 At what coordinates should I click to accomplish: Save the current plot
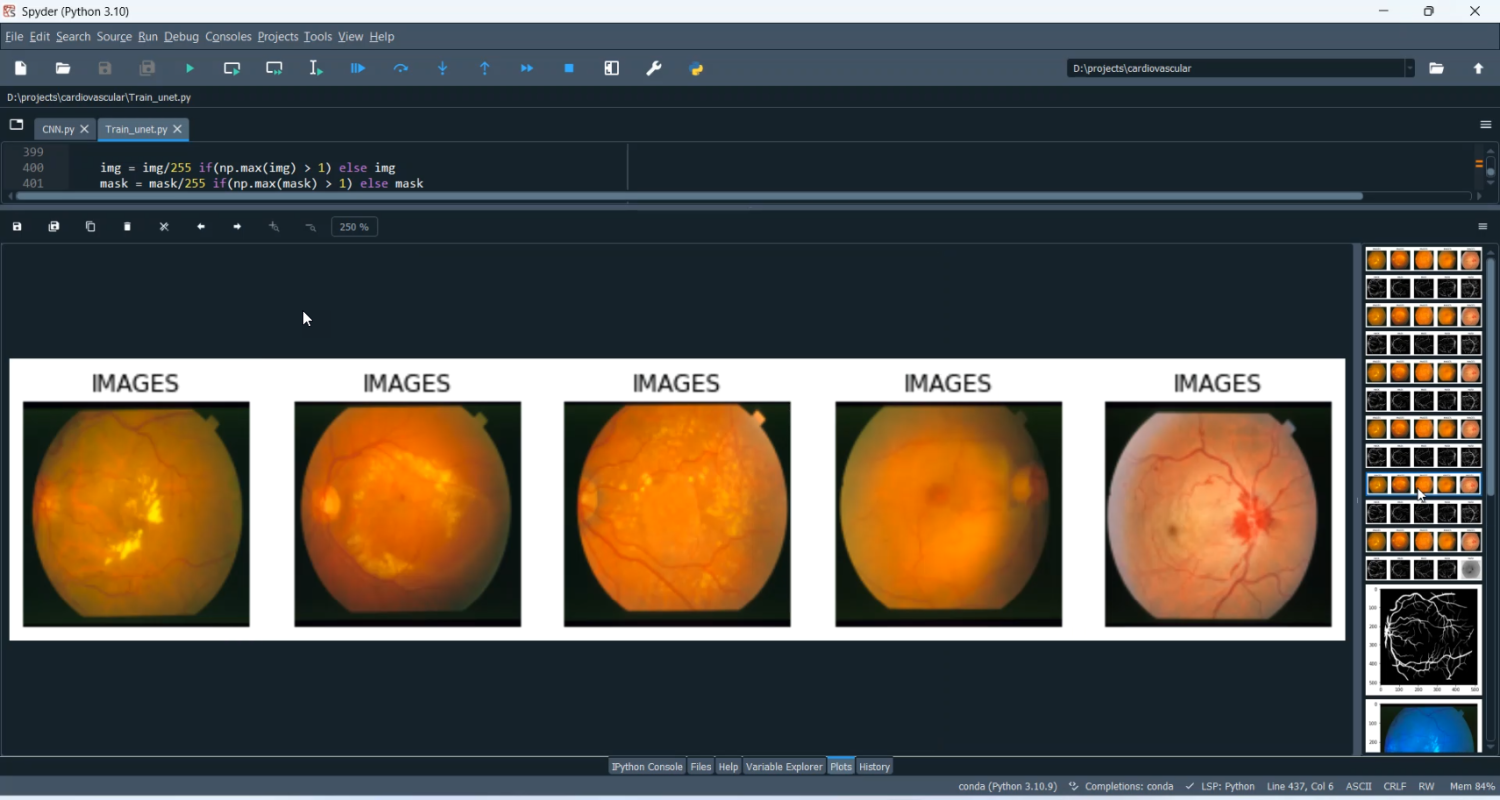tap(16, 226)
